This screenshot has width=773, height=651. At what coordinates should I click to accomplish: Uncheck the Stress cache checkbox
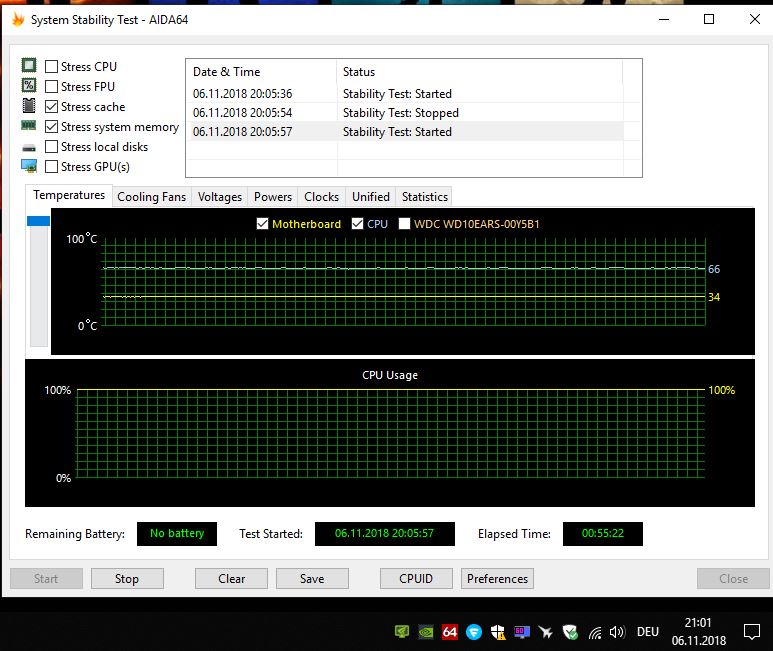pyautogui.click(x=51, y=106)
